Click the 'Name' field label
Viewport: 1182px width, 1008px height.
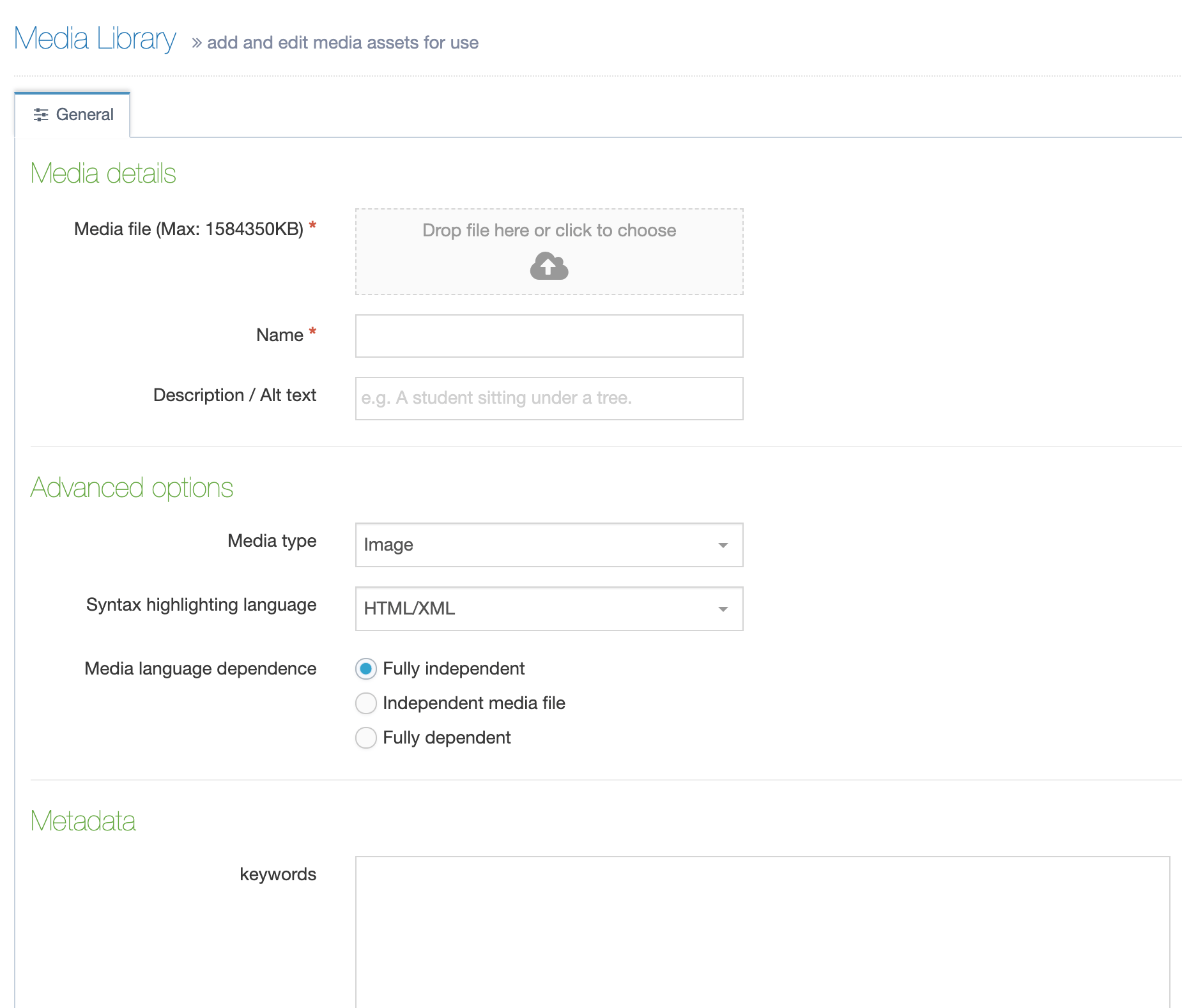[279, 335]
